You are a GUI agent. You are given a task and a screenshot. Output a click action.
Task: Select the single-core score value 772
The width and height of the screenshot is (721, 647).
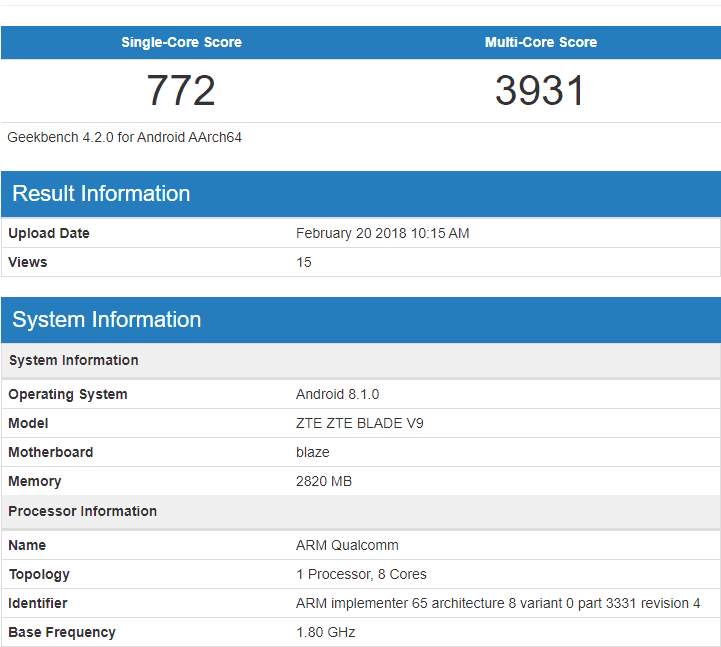click(x=181, y=91)
